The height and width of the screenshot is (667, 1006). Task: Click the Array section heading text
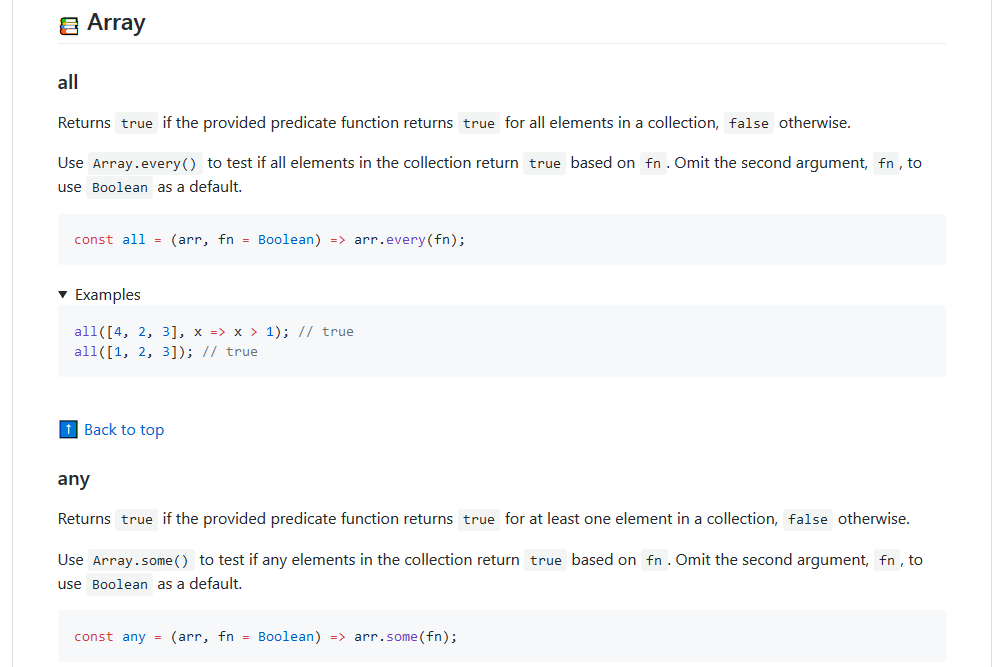click(116, 23)
